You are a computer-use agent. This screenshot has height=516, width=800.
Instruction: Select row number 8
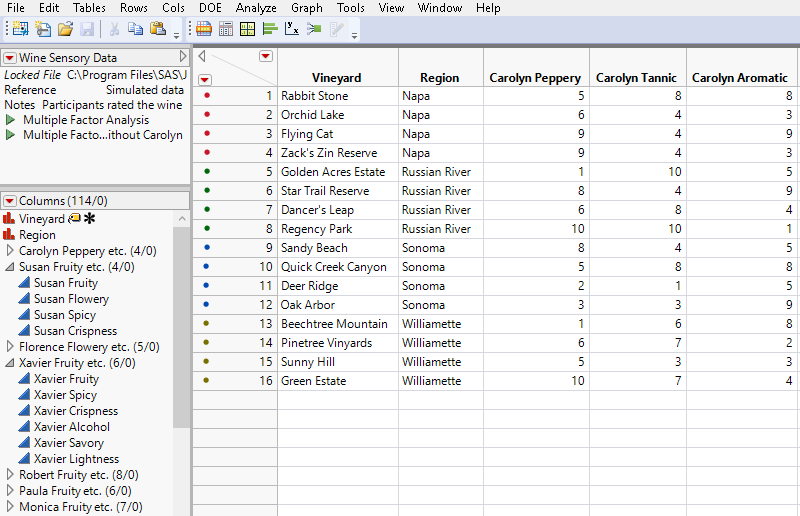269,229
